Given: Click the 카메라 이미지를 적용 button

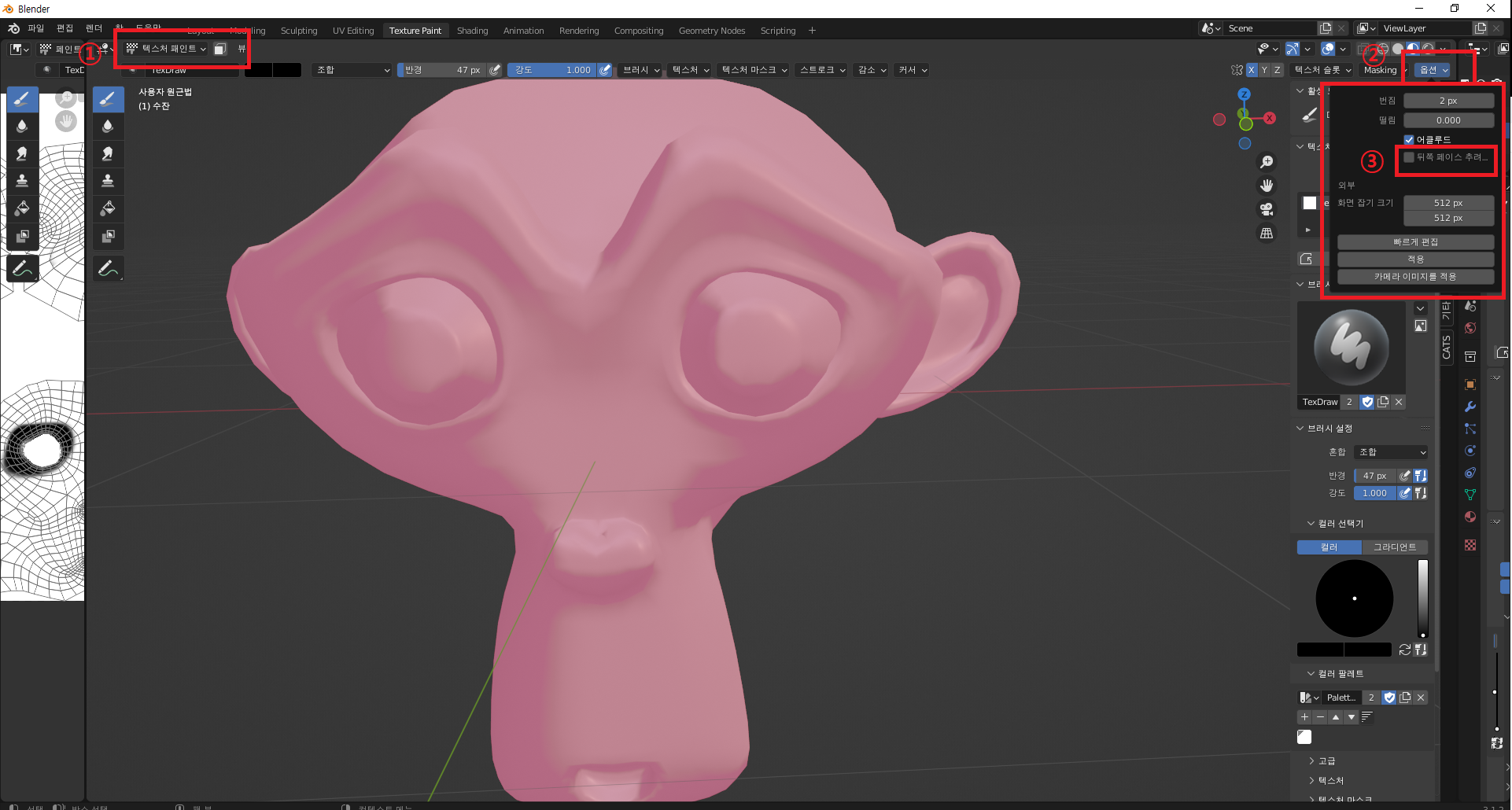Looking at the screenshot, I should [1415, 277].
